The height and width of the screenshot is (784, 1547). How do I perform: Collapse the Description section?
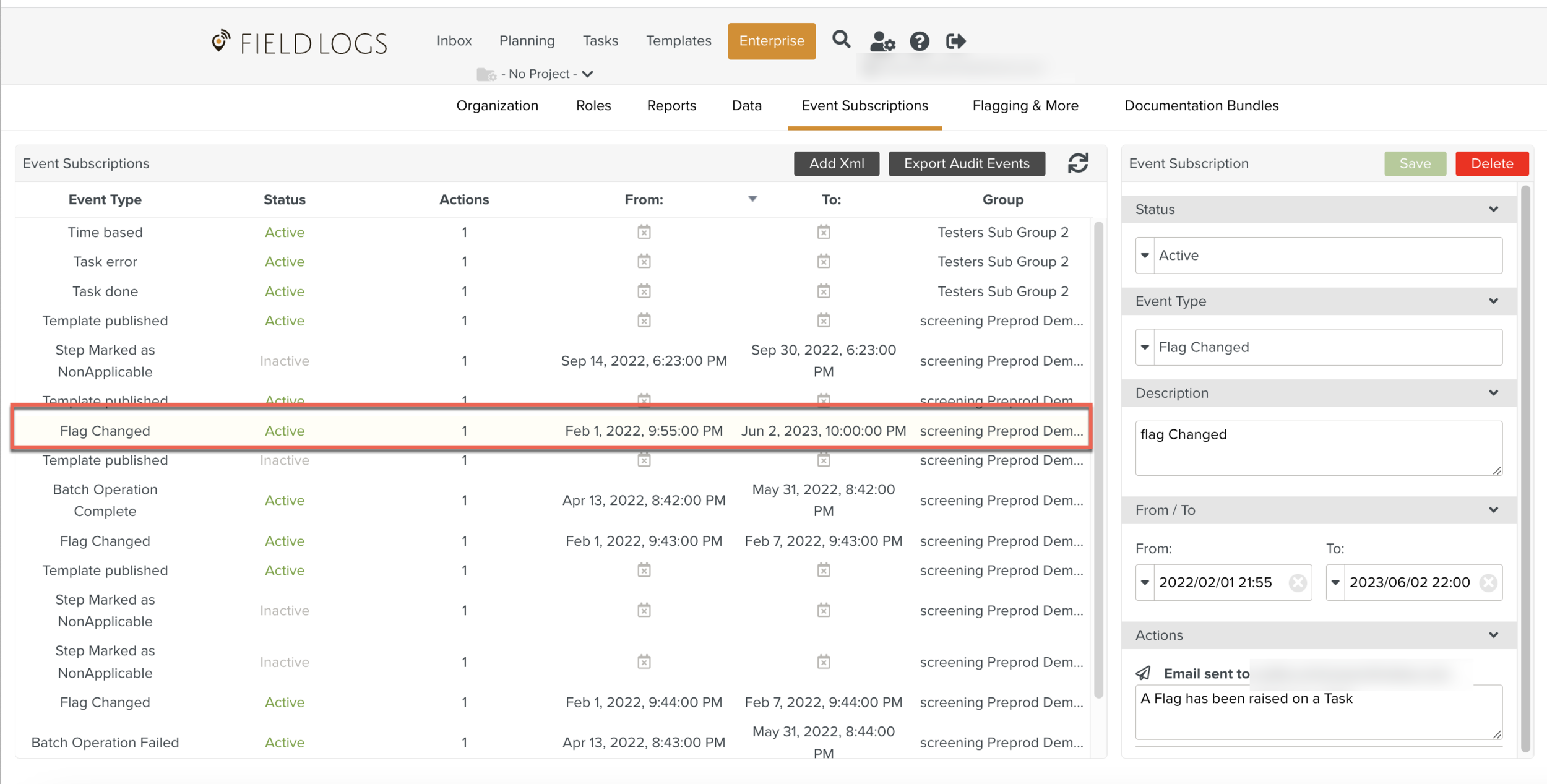[x=1493, y=393]
